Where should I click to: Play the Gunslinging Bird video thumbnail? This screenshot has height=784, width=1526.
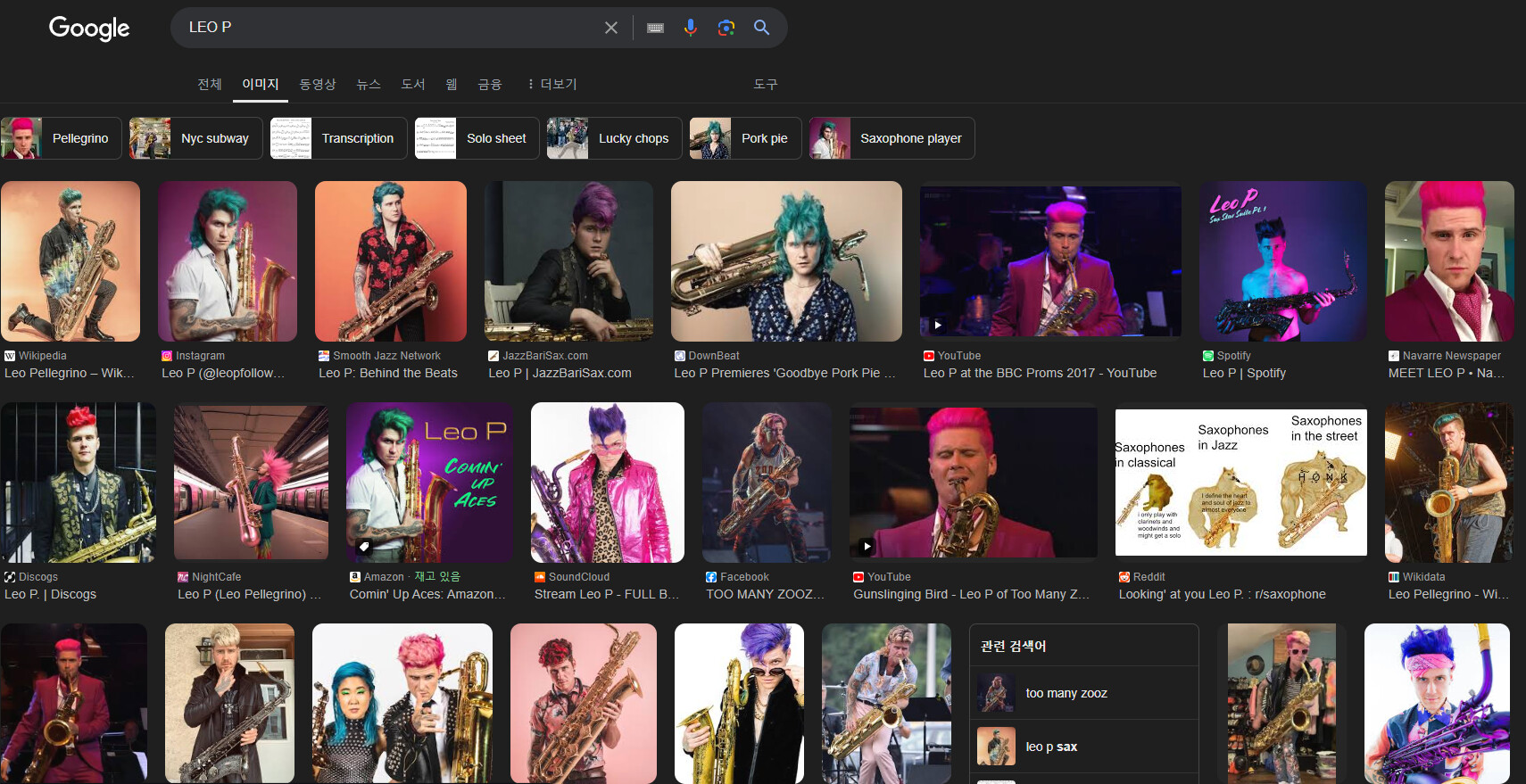click(973, 482)
